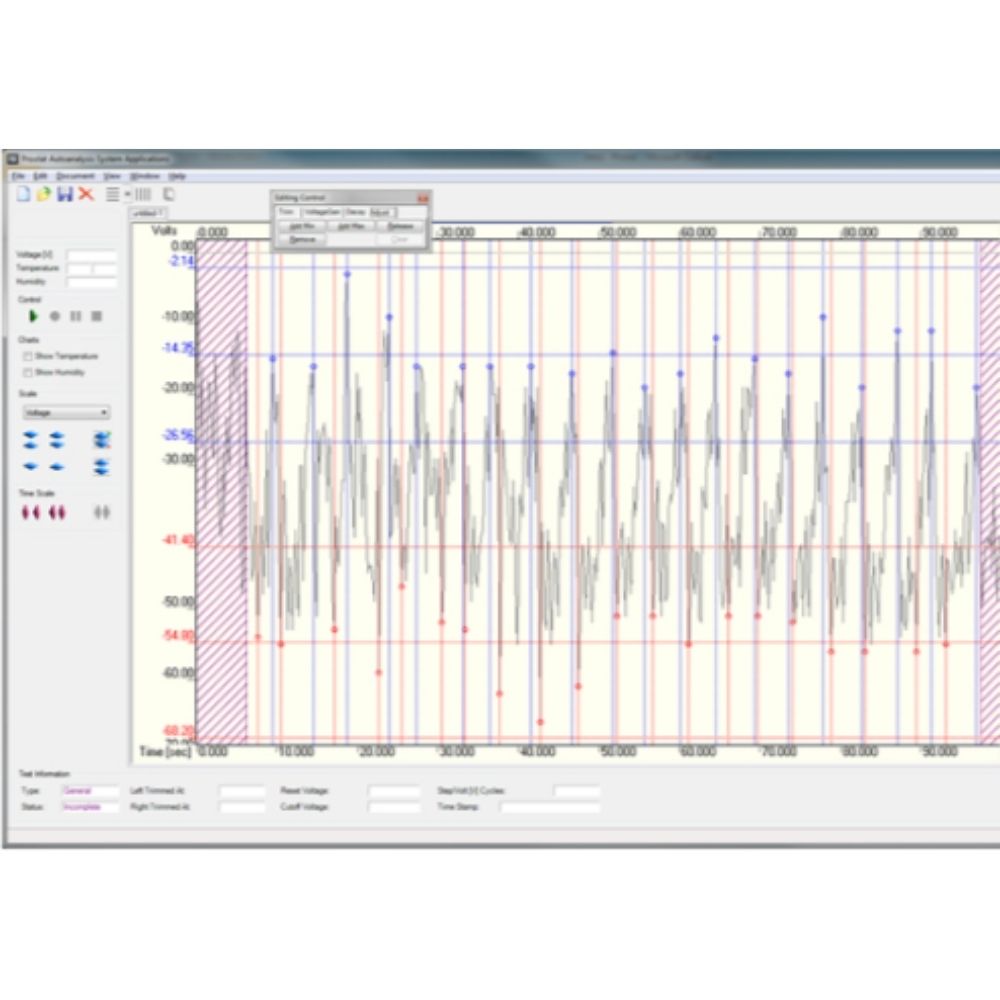The height and width of the screenshot is (1000, 1000).
Task: Pause using the Control section pause button
Action: click(x=76, y=316)
